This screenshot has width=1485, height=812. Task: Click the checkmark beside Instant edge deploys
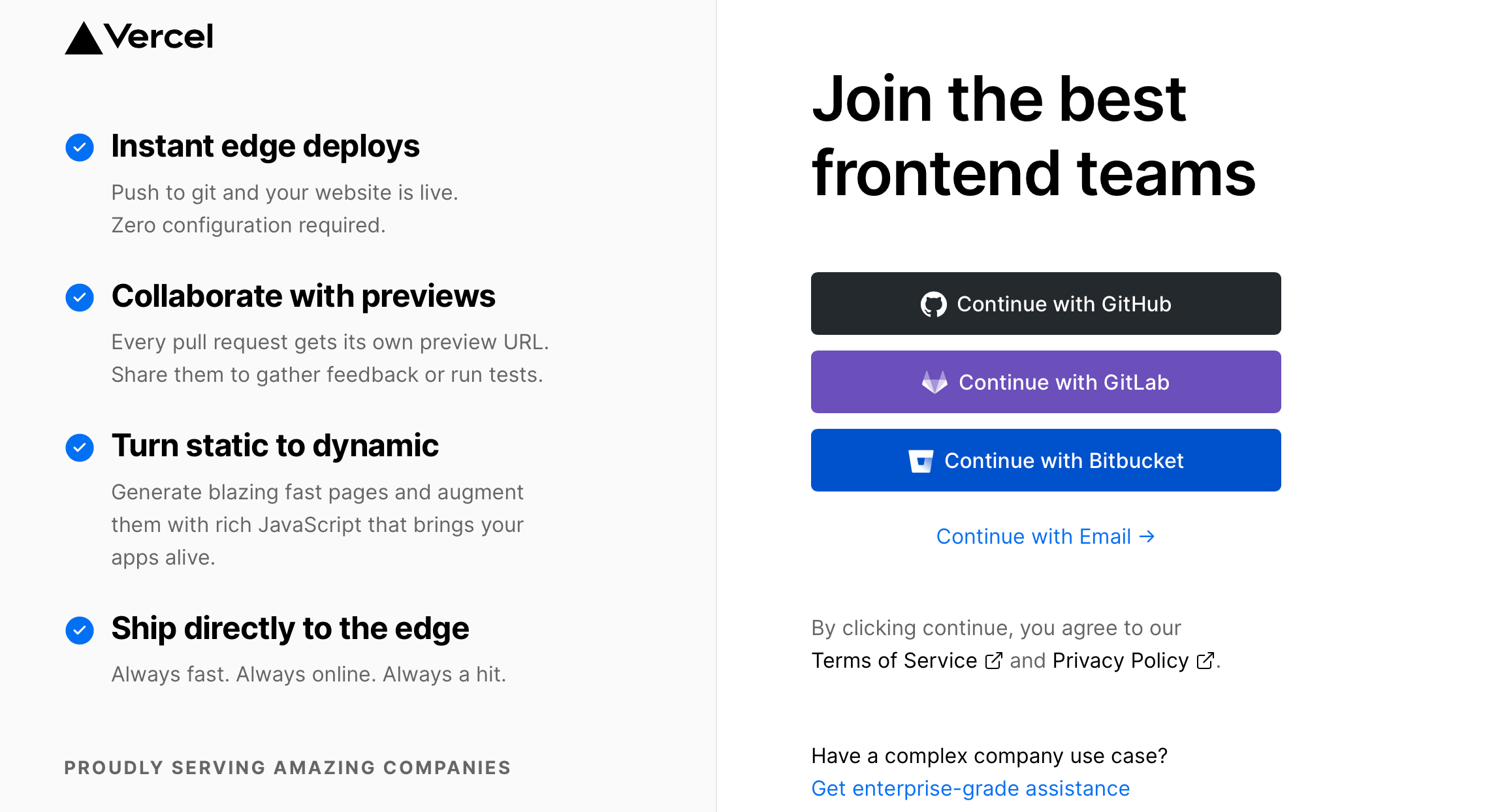point(80,148)
